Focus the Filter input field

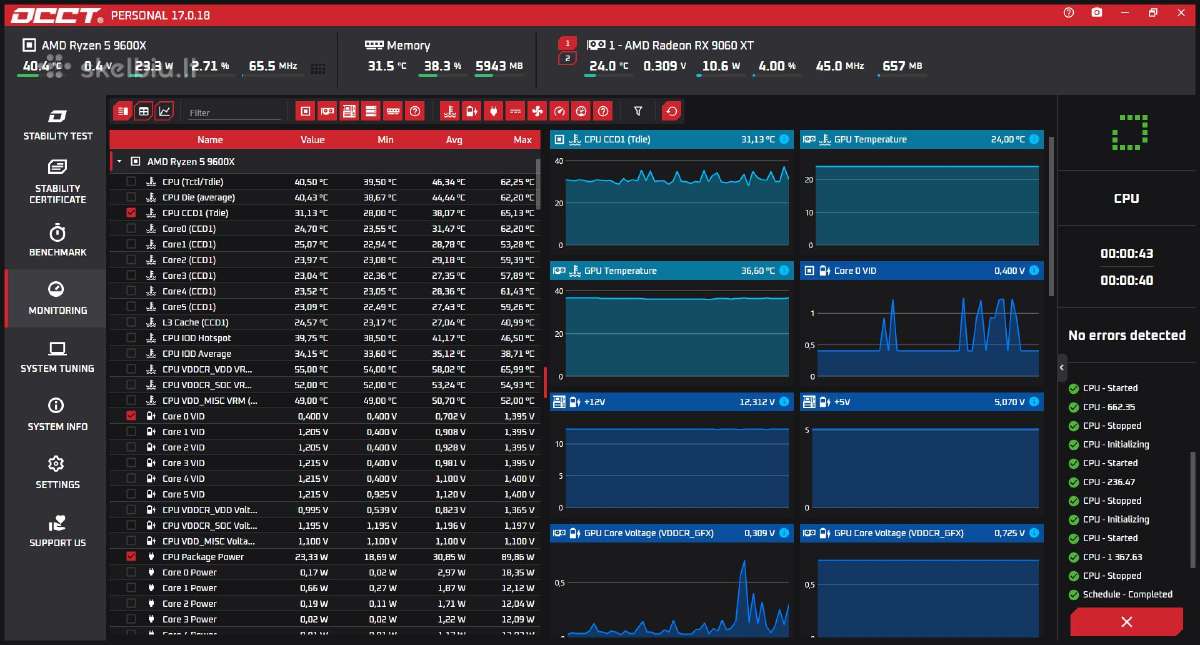(235, 113)
